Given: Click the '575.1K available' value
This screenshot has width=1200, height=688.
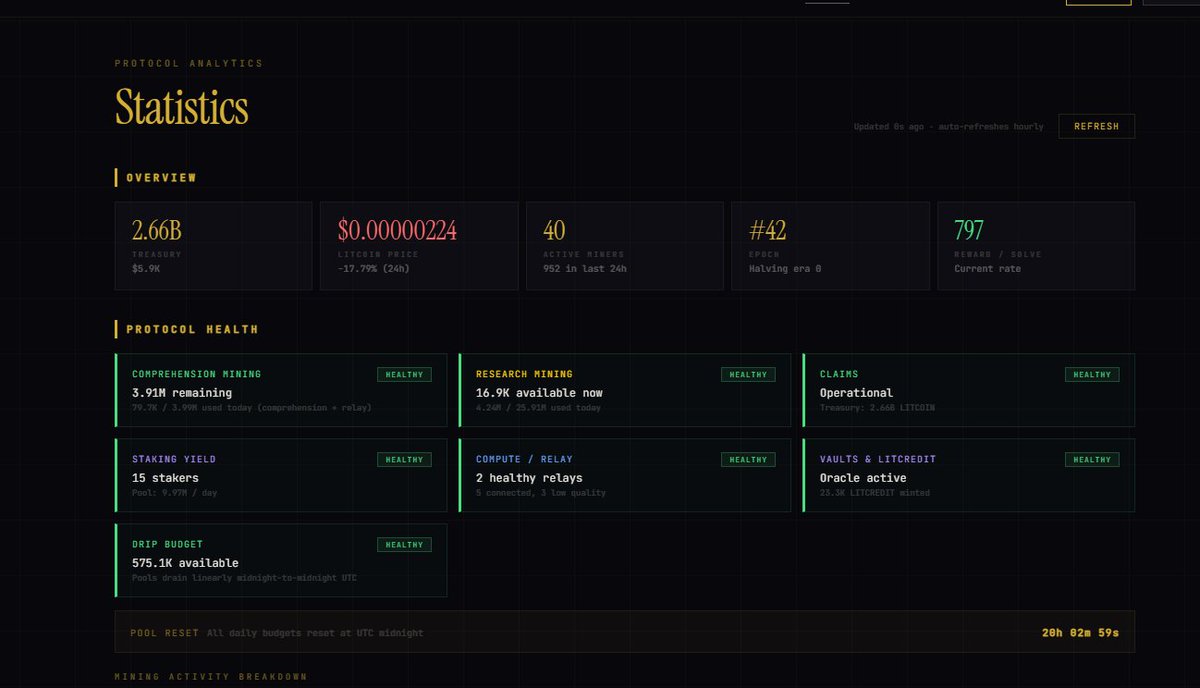Looking at the screenshot, I should [x=185, y=563].
